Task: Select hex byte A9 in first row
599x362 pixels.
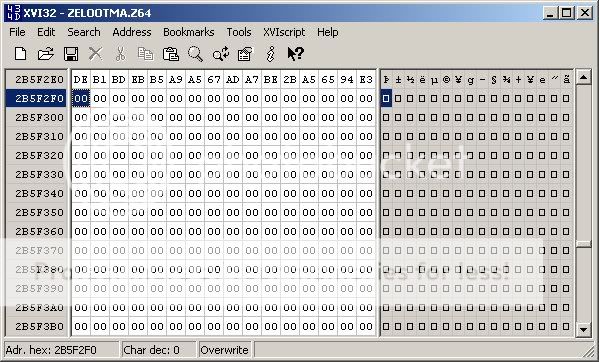Action: click(x=176, y=79)
